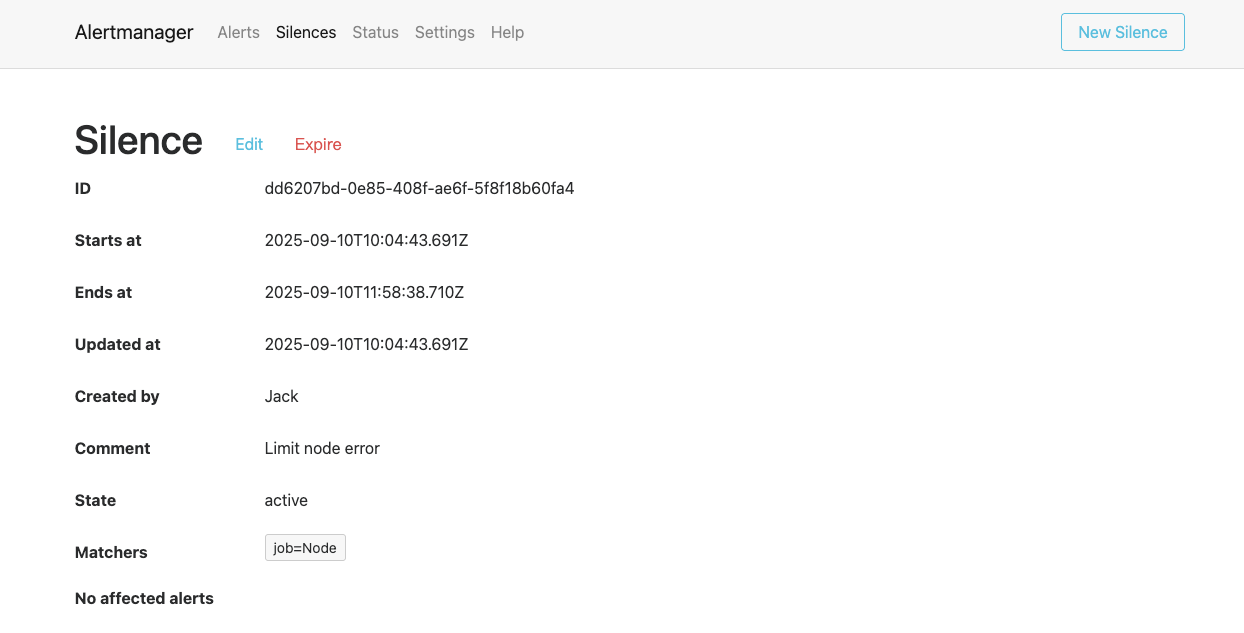This screenshot has height=633, width=1244.
Task: Select the Updated at timestamp
Action: pos(366,344)
